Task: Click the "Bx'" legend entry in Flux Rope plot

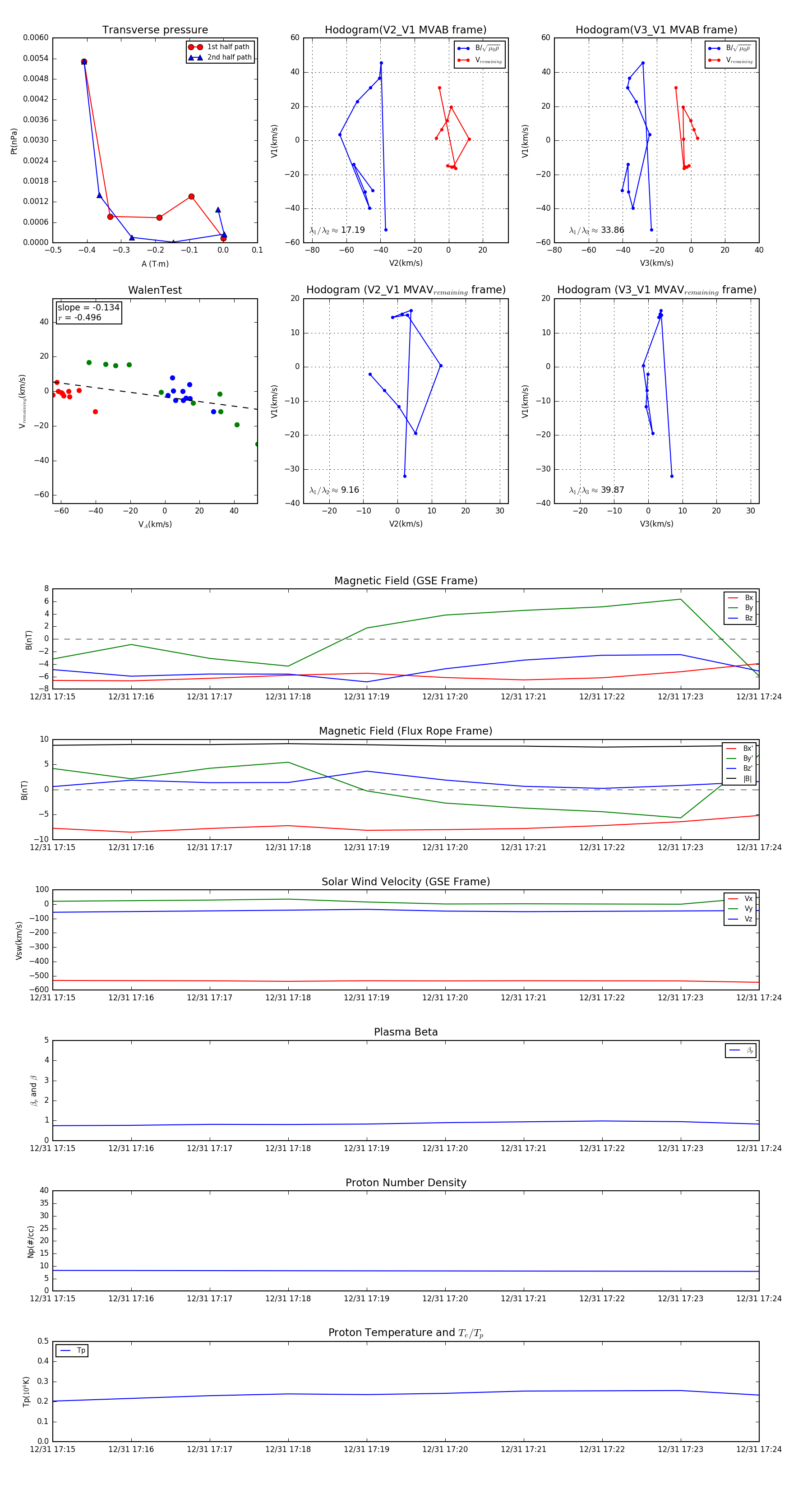Action: (739, 748)
